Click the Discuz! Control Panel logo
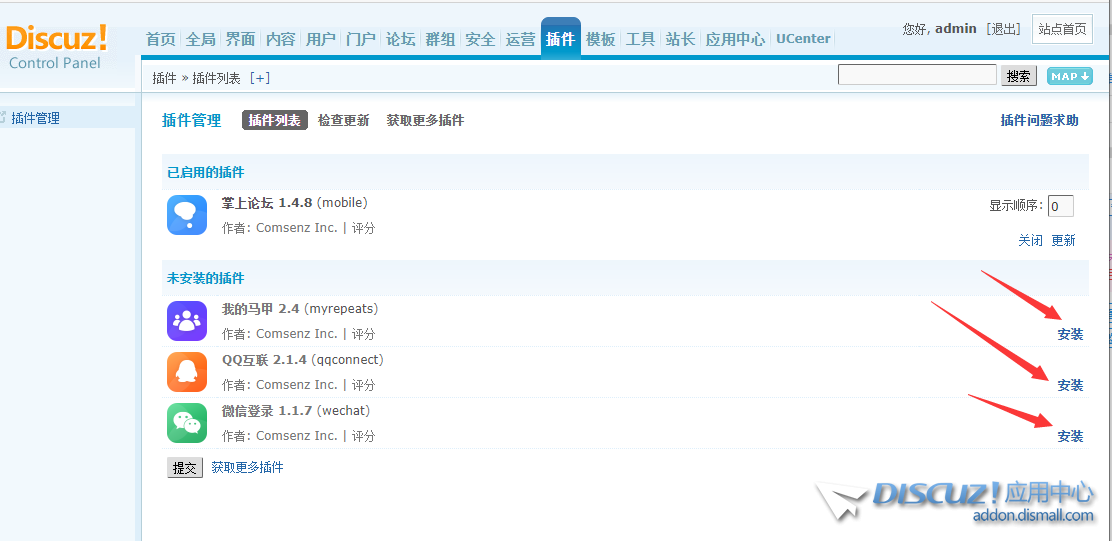The height and width of the screenshot is (541, 1112). click(58, 47)
